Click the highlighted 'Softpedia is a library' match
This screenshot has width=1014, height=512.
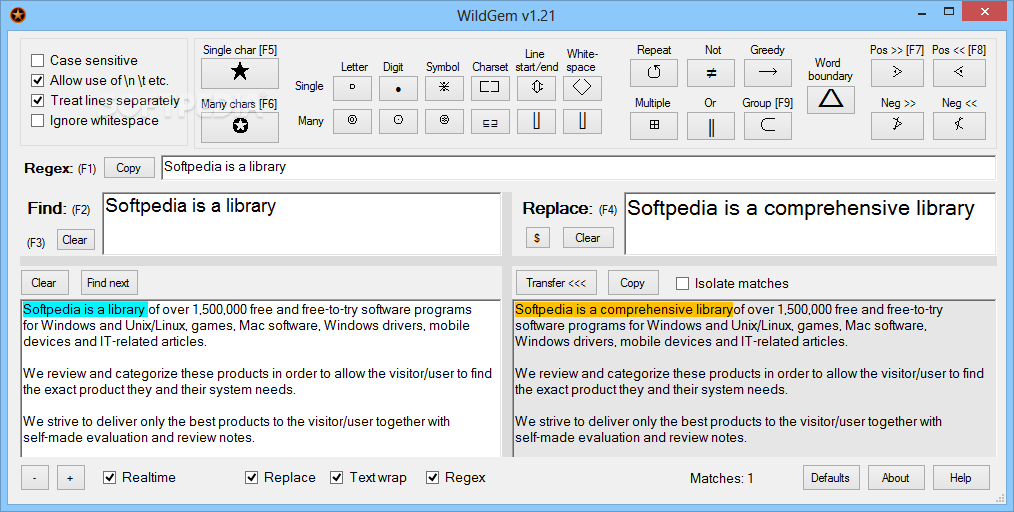pos(85,310)
